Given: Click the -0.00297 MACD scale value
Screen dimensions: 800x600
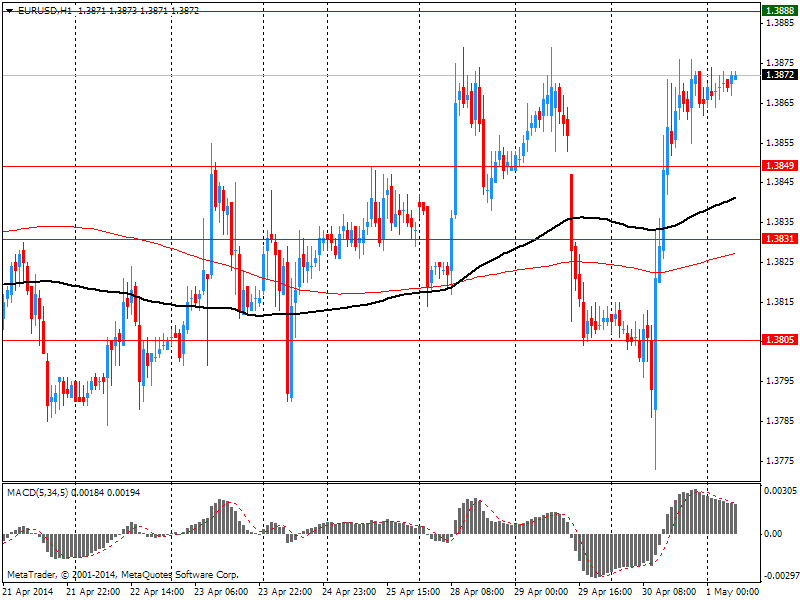Looking at the screenshot, I should point(780,576).
